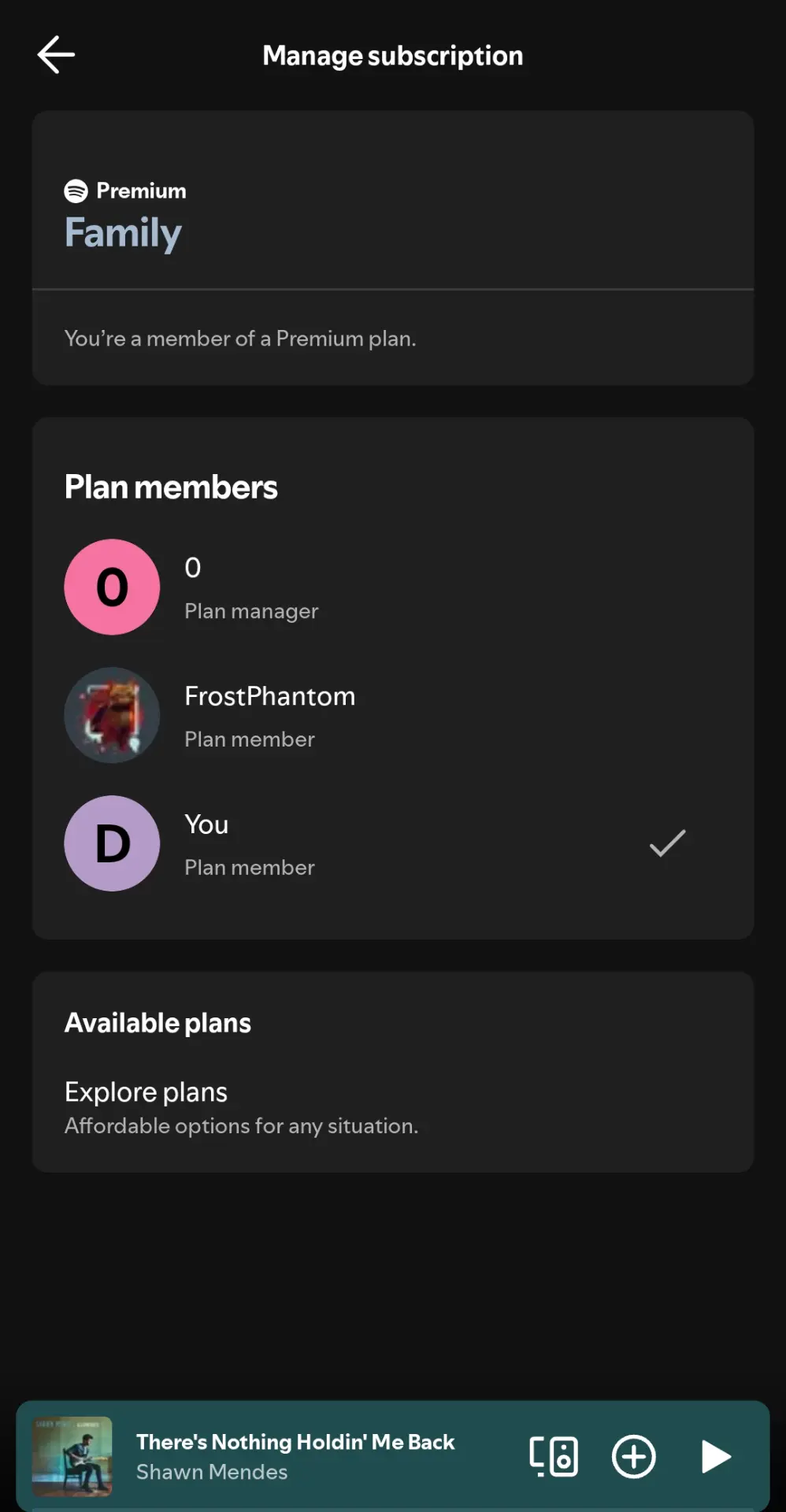
Task: Play There's Nothing Holdin' Me Back
Action: pos(715,1456)
